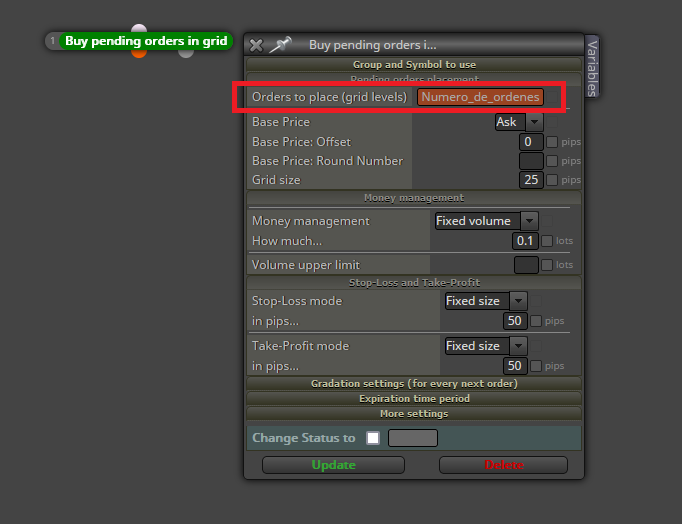Image resolution: width=682 pixels, height=524 pixels.
Task: Open the Take-Profit mode Fixed size dropdown
Action: click(486, 346)
